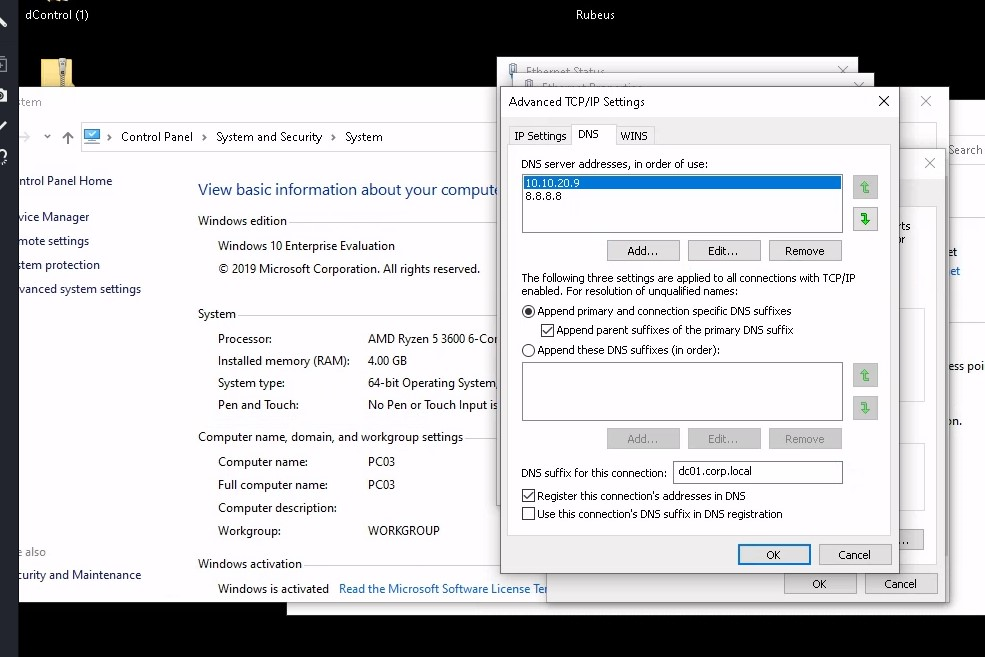985x657 pixels.
Task: Open the recent locations dropdown in address bar
Action: [x=46, y=137]
